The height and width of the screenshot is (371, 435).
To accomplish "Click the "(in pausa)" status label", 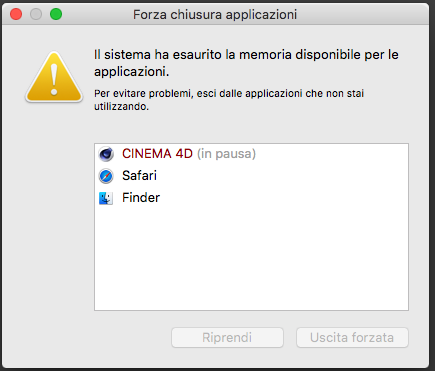I will coord(227,154).
